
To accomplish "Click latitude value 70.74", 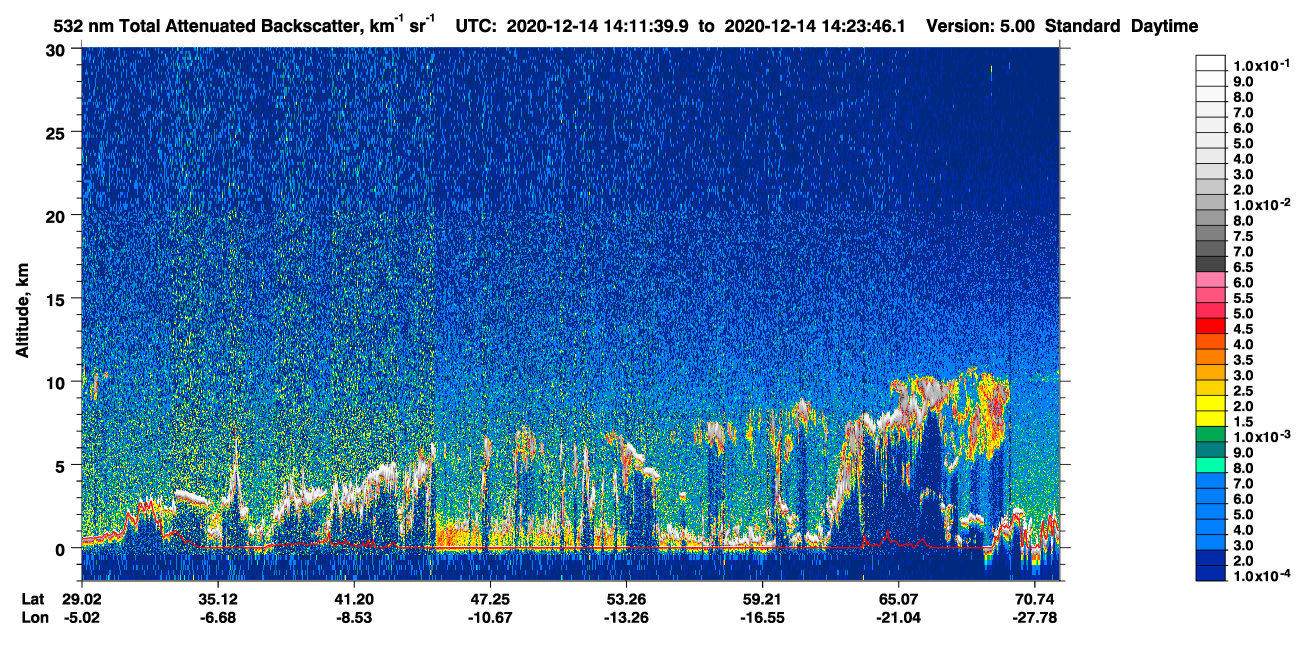I will click(x=1034, y=599).
